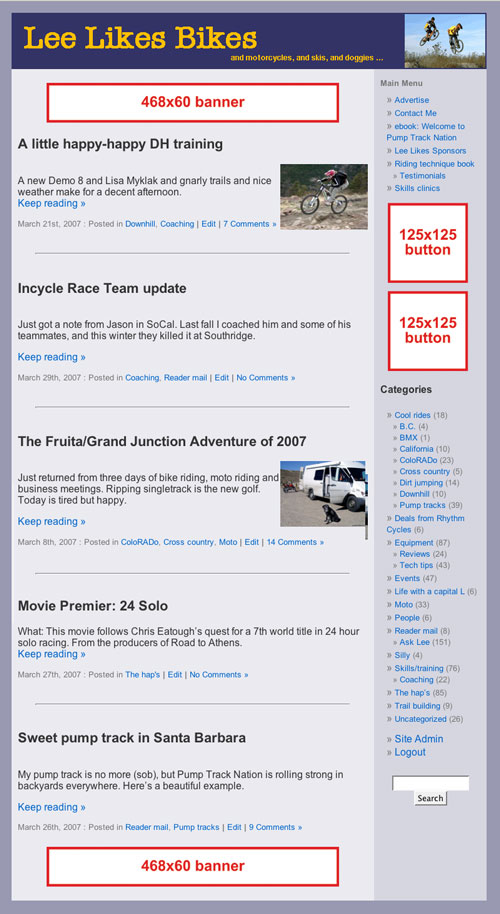Open the Ask Lee category
500x914 pixels.
[x=414, y=642]
